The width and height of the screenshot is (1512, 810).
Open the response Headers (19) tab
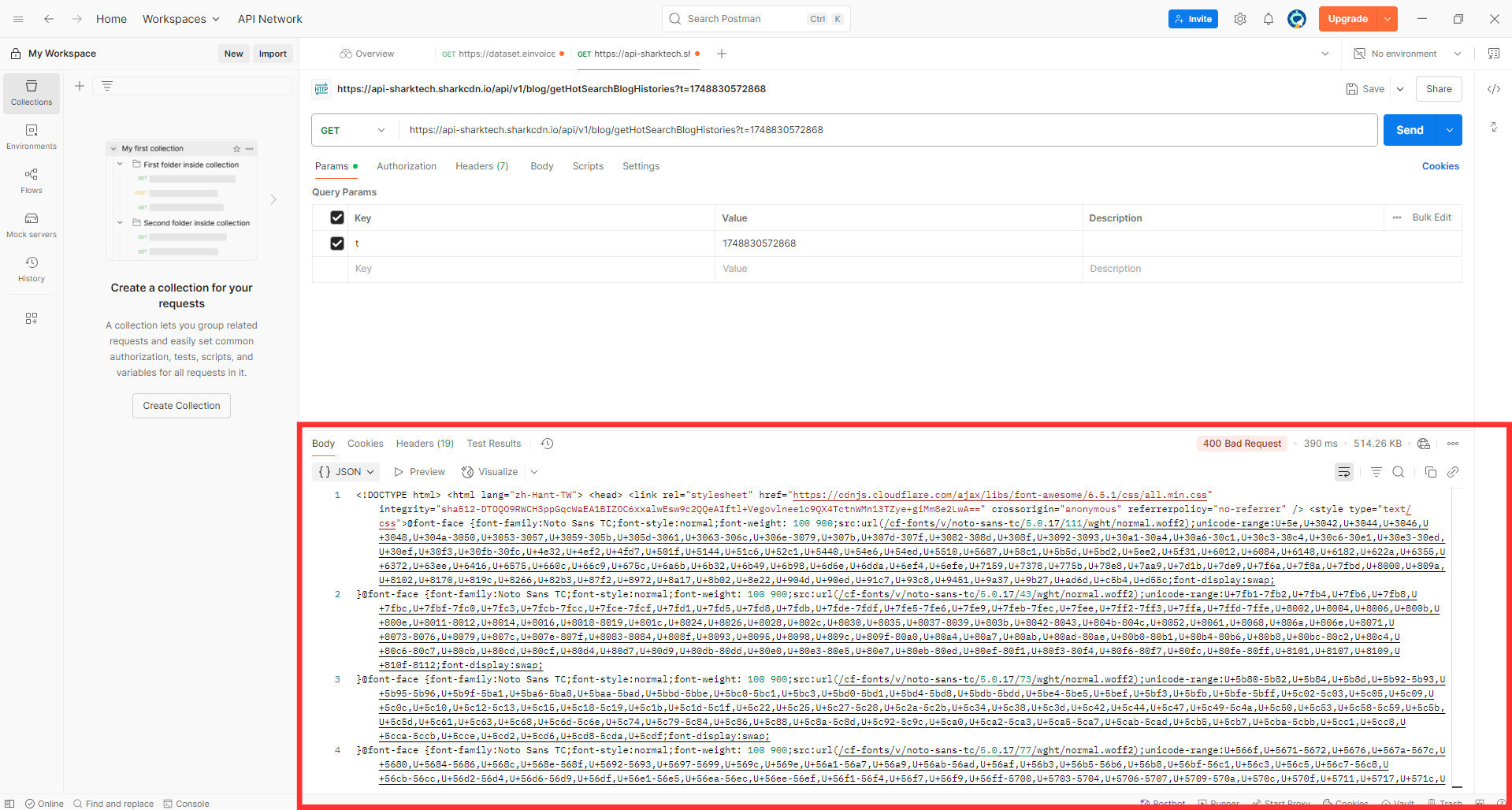point(425,444)
